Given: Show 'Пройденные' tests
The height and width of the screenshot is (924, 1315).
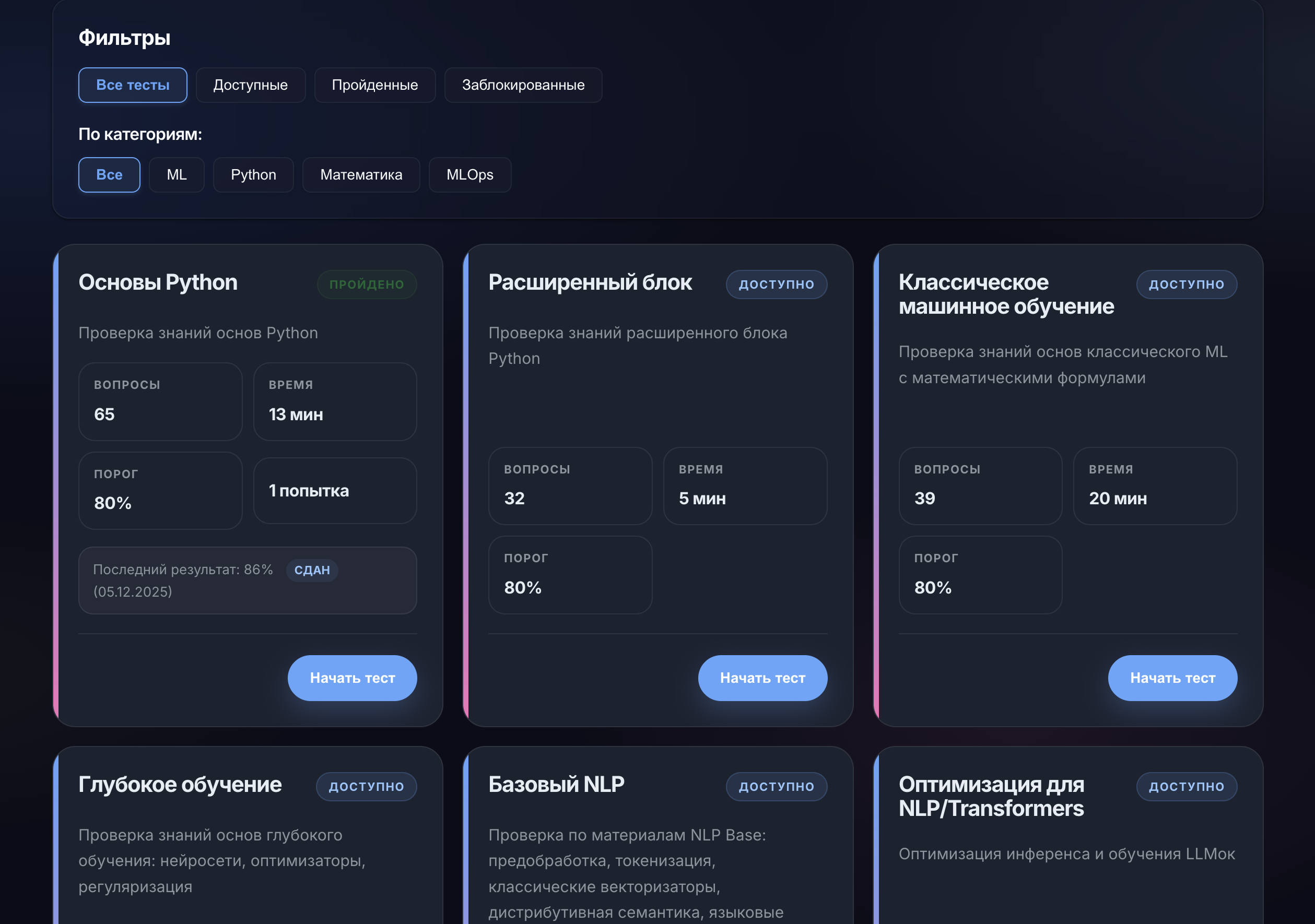Looking at the screenshot, I should (374, 85).
